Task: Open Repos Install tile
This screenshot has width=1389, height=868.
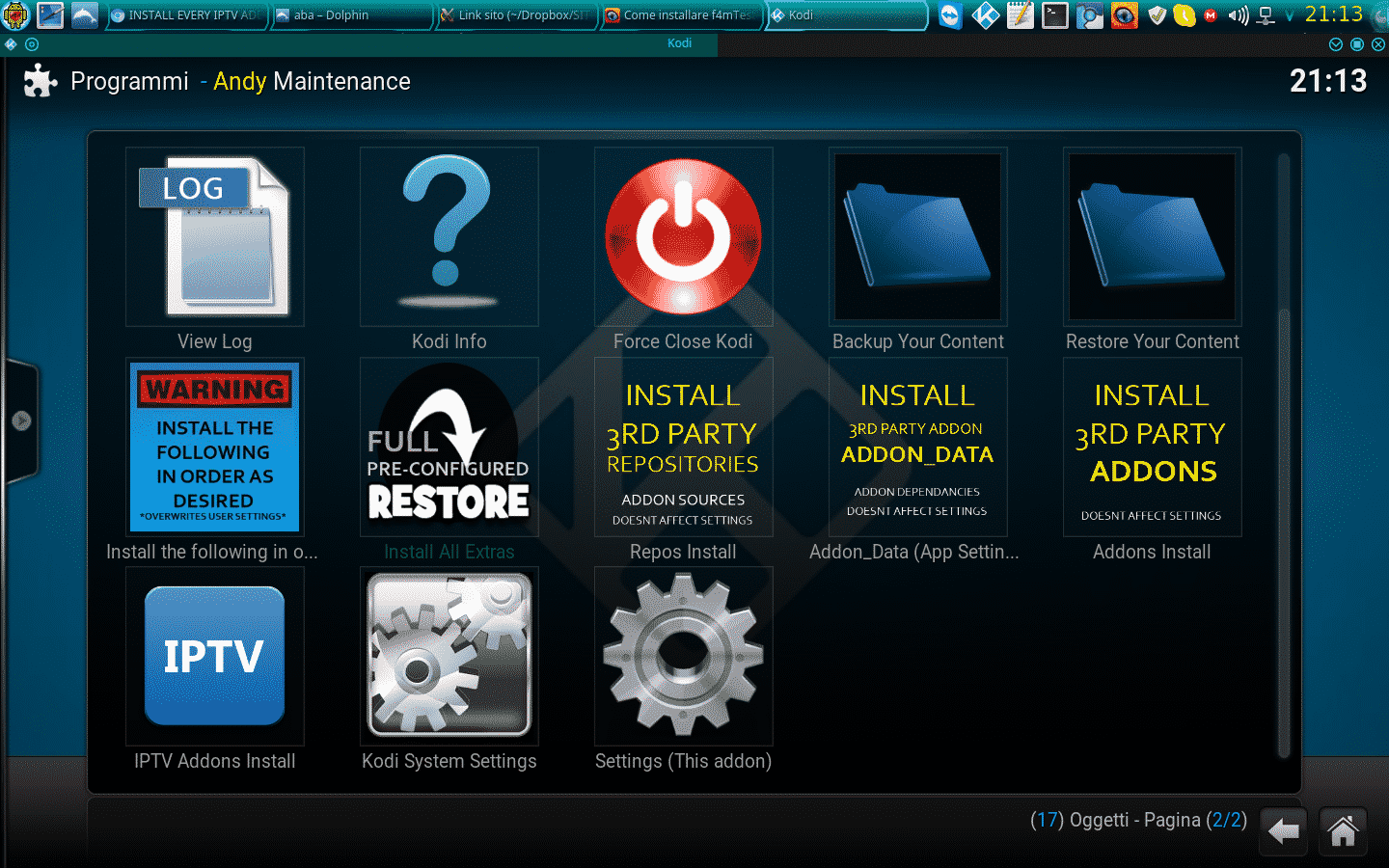Action: pos(684,448)
